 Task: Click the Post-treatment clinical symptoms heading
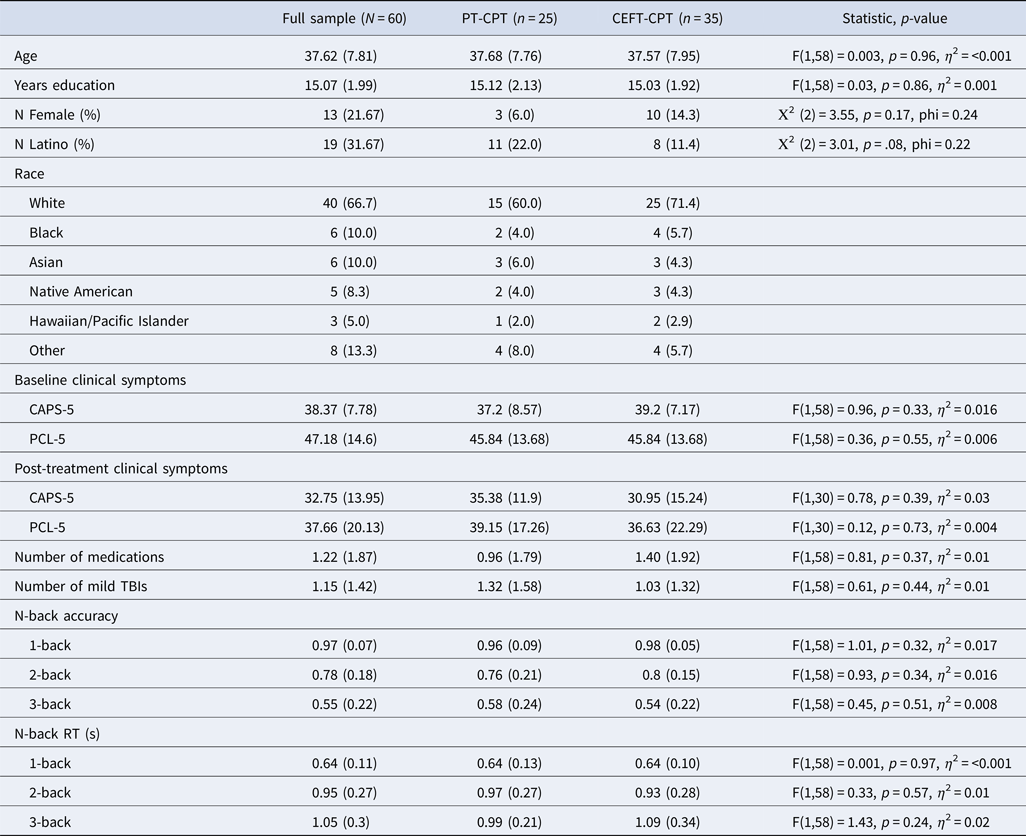121,468
